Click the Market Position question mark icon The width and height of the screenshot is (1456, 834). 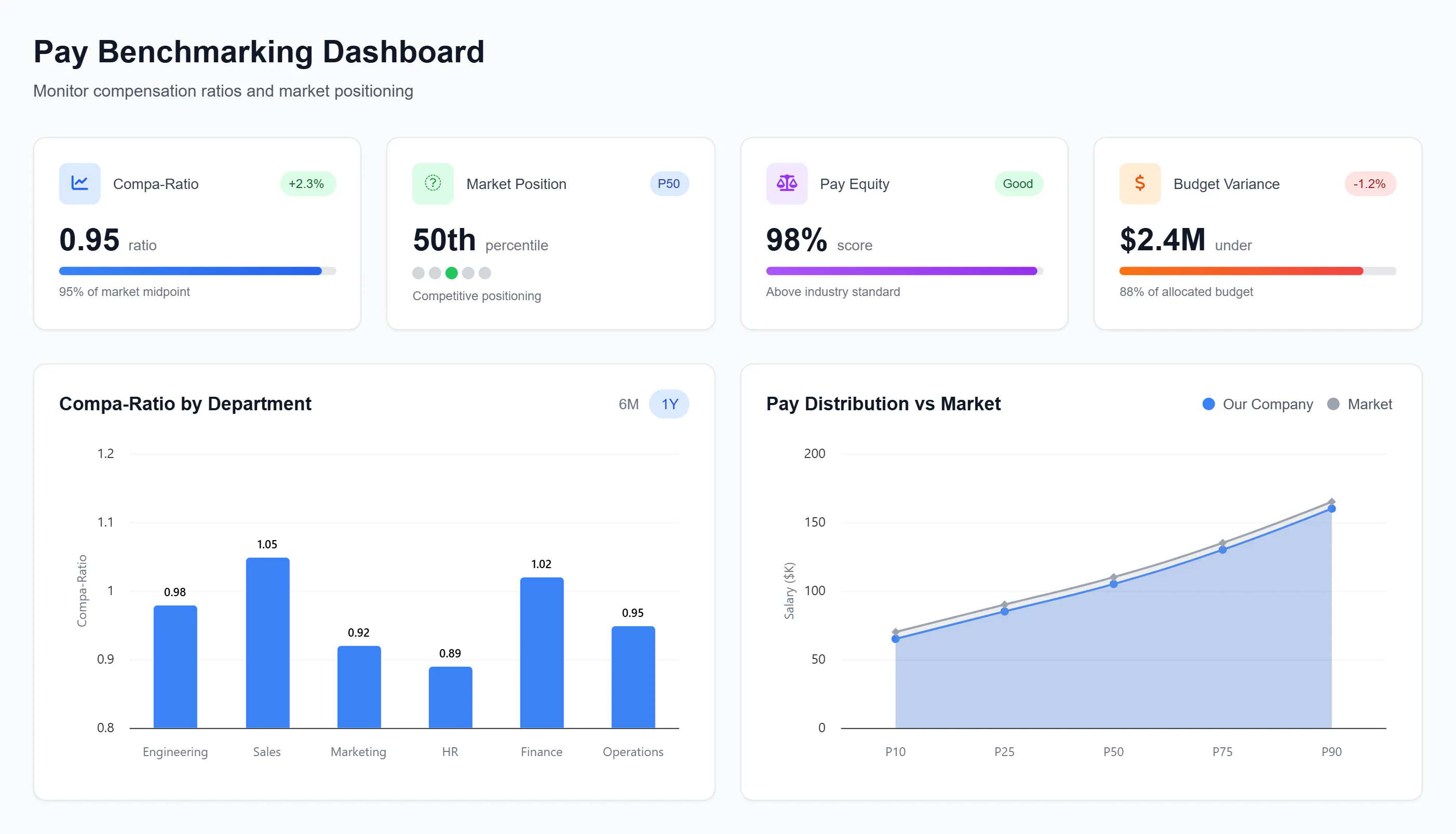pos(433,183)
